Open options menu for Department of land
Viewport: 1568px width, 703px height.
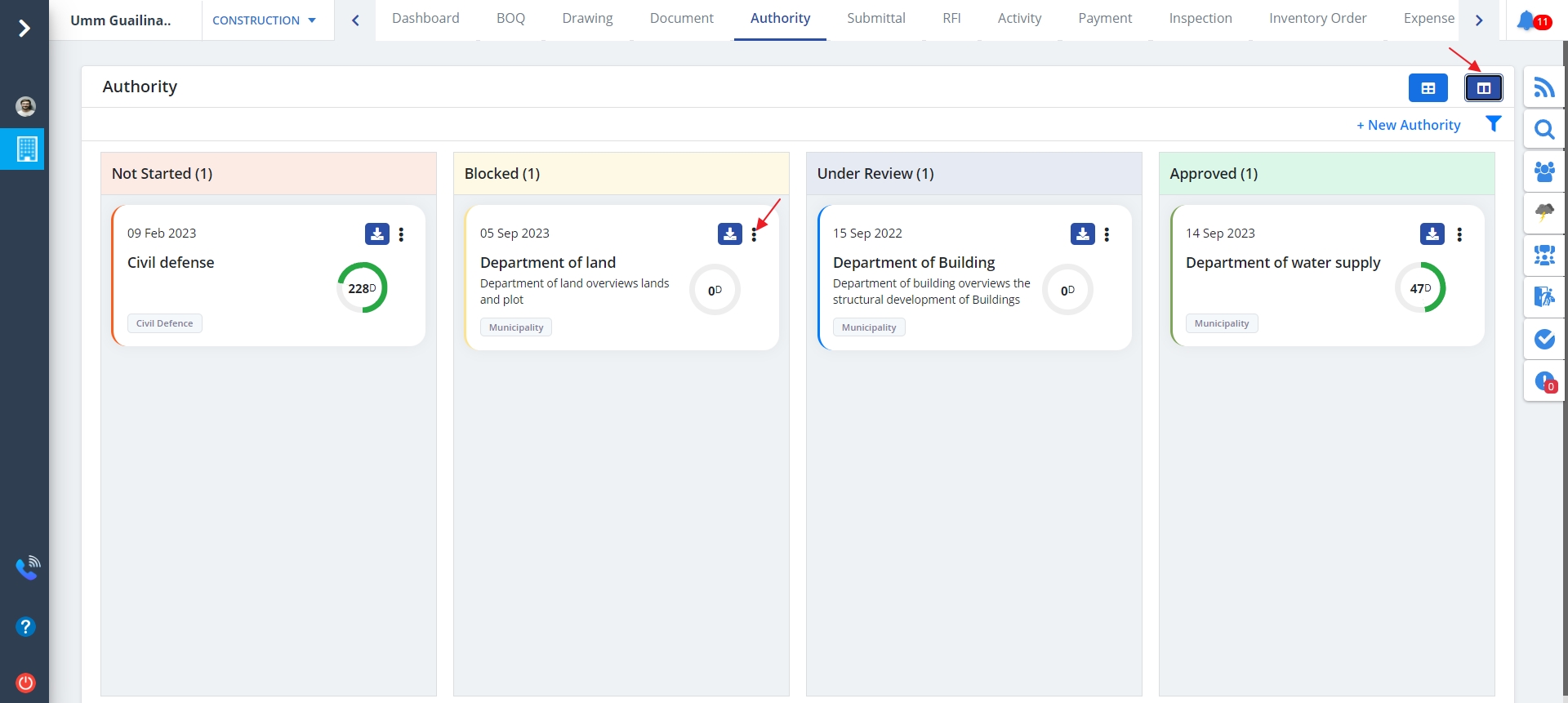tap(754, 235)
